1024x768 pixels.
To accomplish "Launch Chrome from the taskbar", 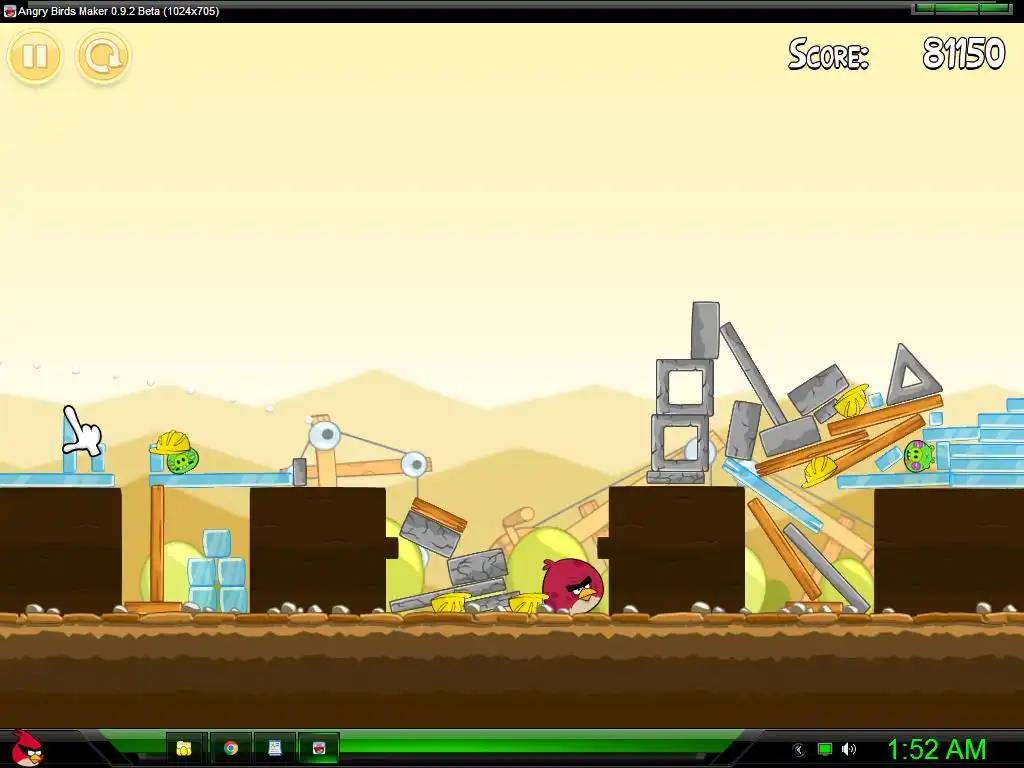I will click(231, 748).
